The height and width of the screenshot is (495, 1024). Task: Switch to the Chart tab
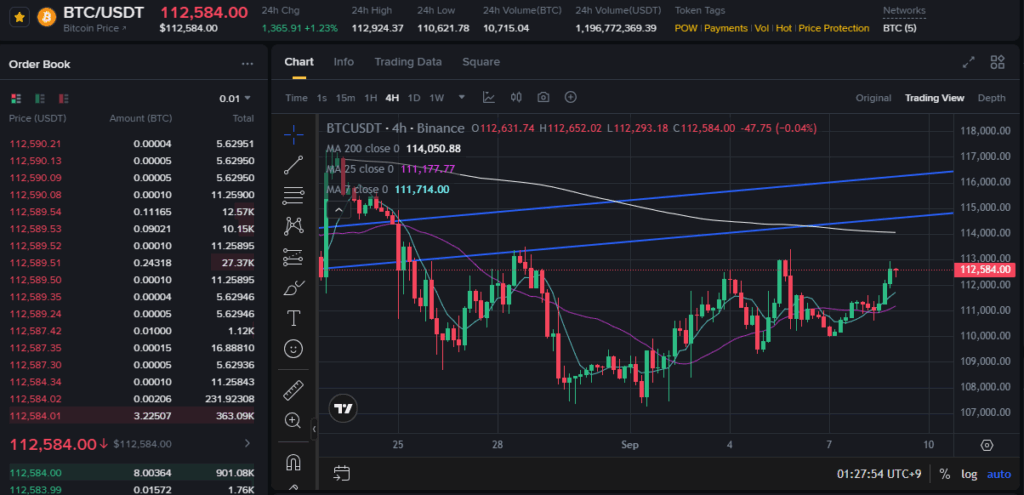click(x=299, y=62)
